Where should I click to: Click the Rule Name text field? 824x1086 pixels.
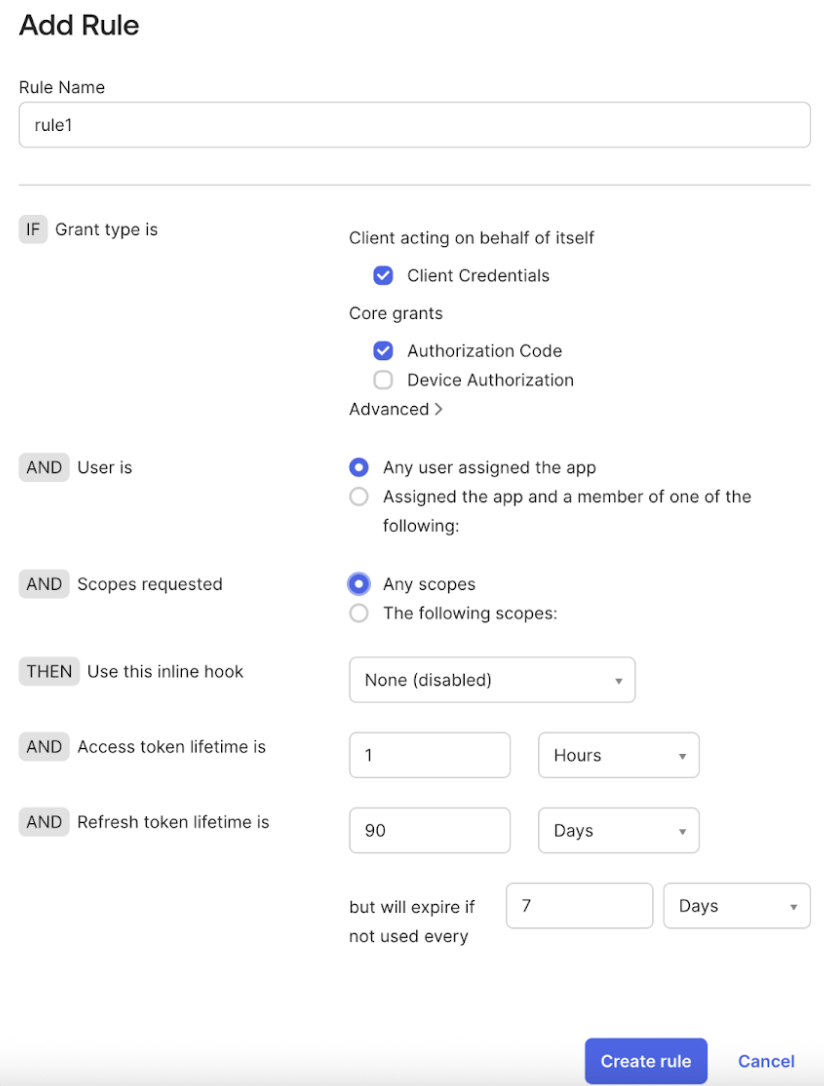pyautogui.click(x=414, y=126)
